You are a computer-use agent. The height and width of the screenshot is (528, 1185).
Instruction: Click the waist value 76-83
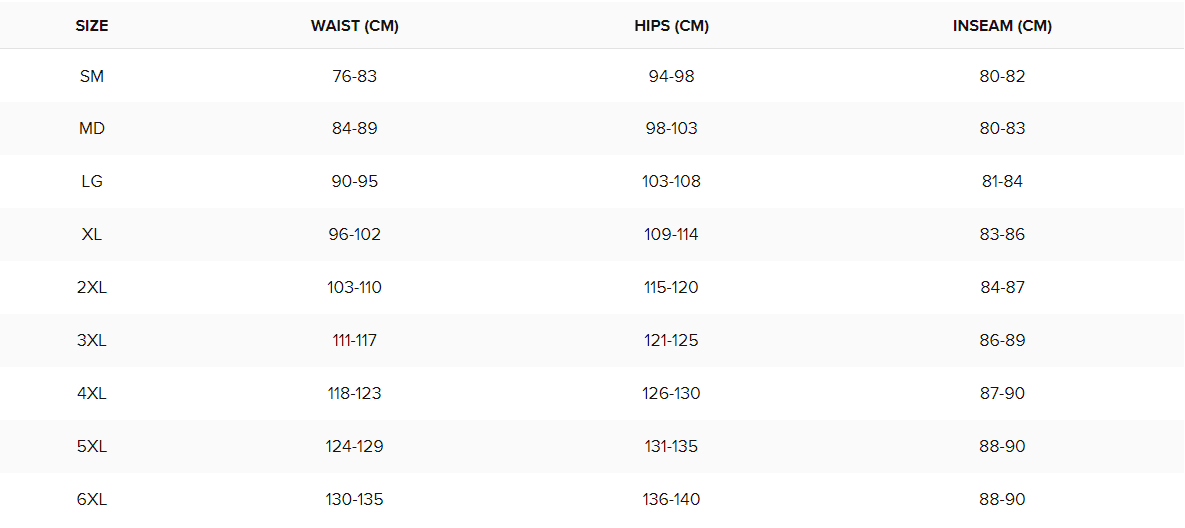pyautogui.click(x=354, y=76)
